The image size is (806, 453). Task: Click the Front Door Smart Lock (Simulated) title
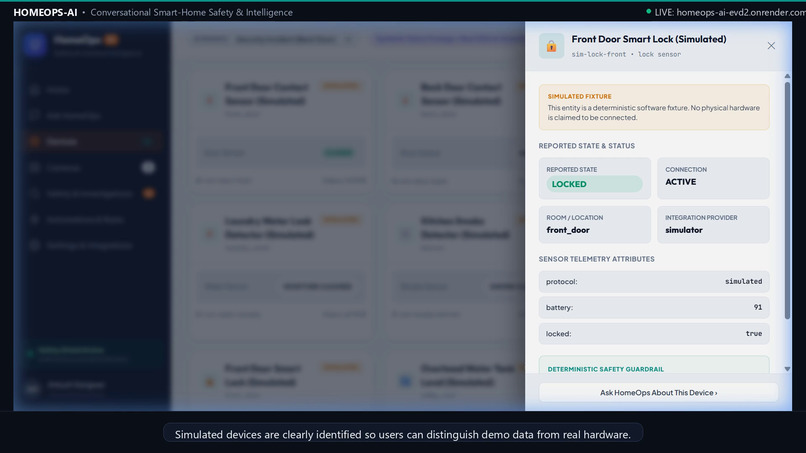[649, 39]
